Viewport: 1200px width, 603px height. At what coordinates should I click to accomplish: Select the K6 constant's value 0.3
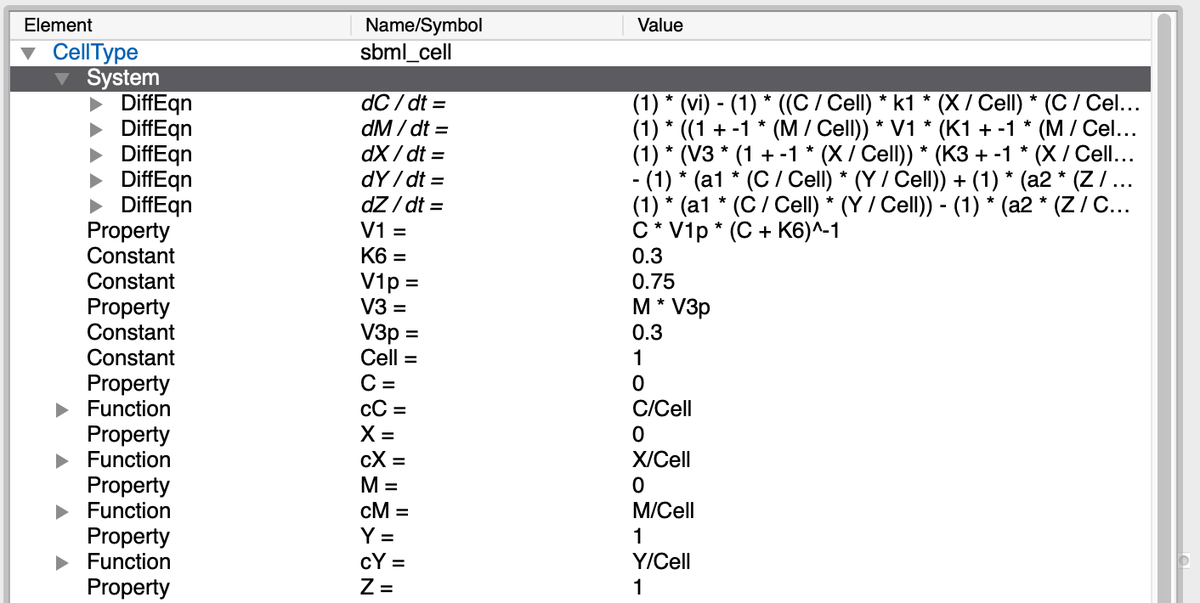click(x=647, y=256)
